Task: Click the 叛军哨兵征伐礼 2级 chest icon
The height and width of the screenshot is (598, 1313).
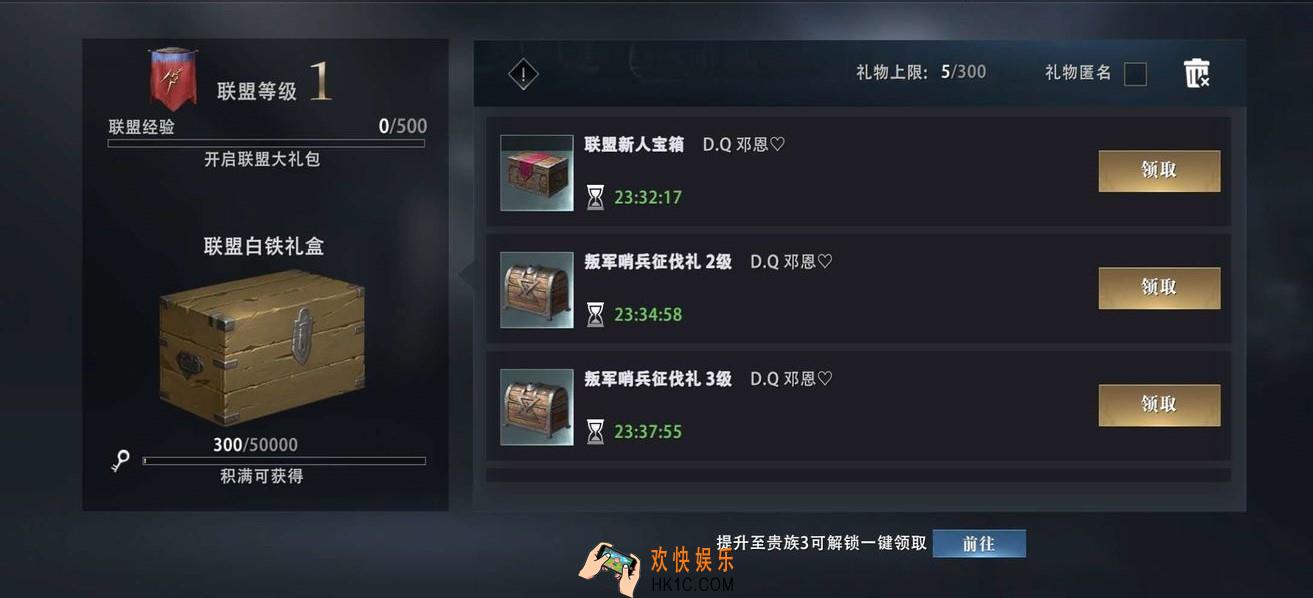Action: [537, 290]
